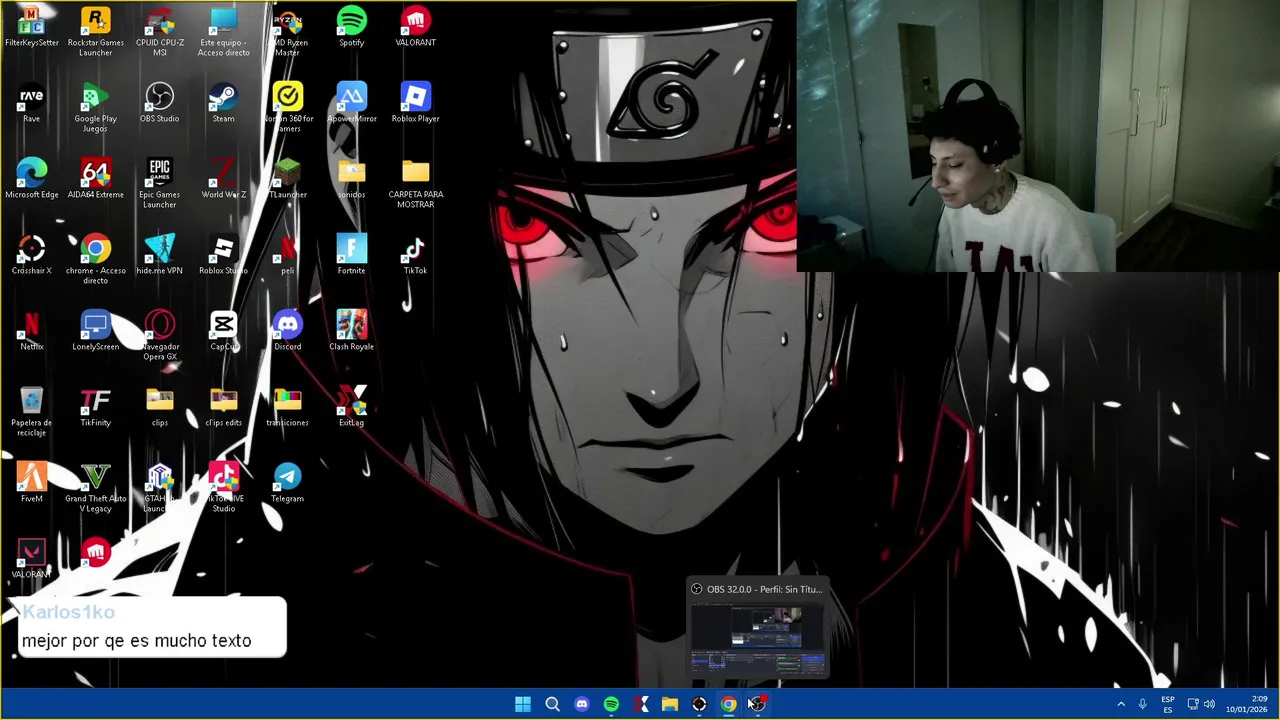Open the ESP ES language switcher

[x=1168, y=704]
